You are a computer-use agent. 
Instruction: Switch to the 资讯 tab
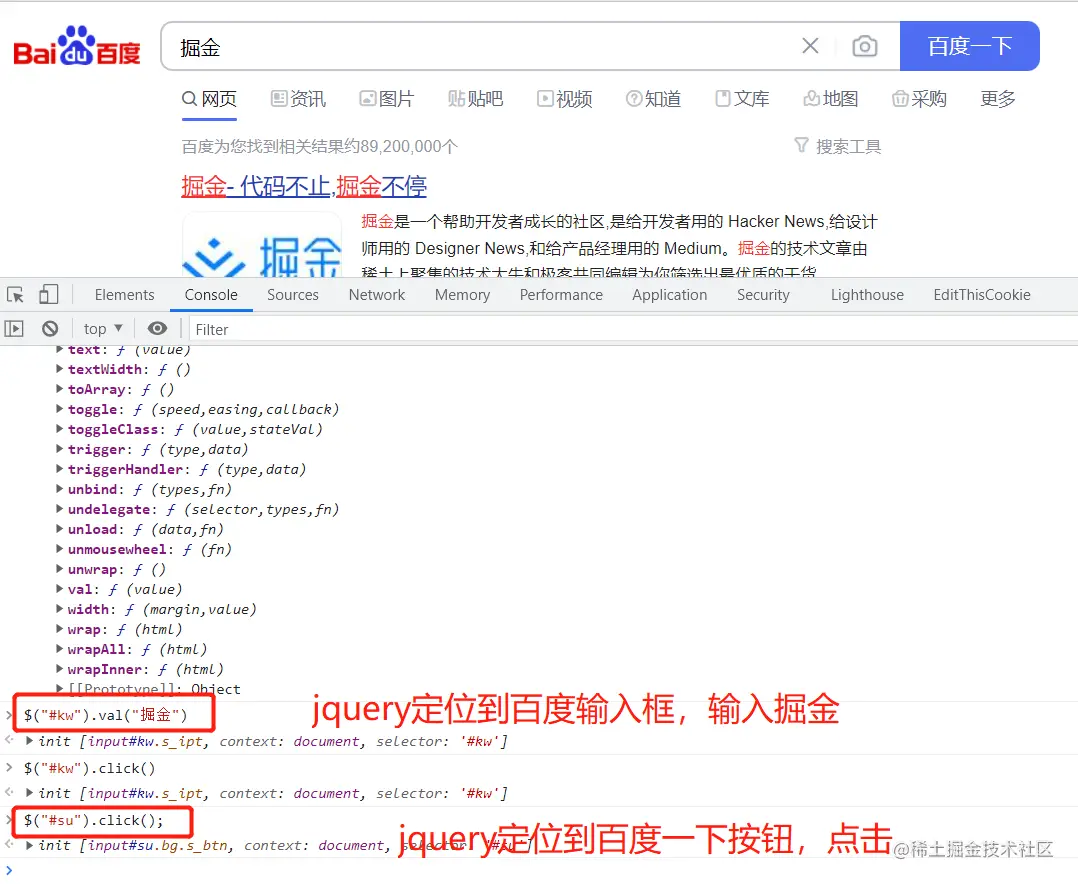tap(298, 99)
